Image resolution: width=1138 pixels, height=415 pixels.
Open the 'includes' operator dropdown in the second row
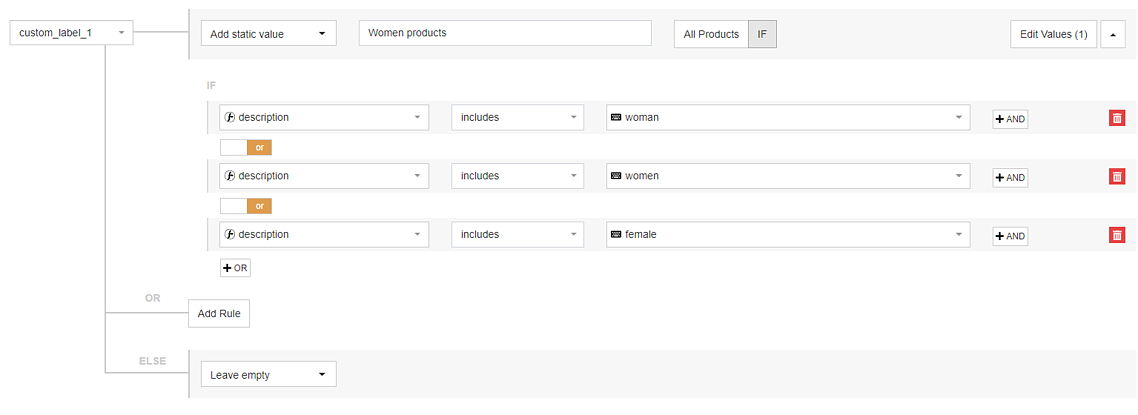517,177
